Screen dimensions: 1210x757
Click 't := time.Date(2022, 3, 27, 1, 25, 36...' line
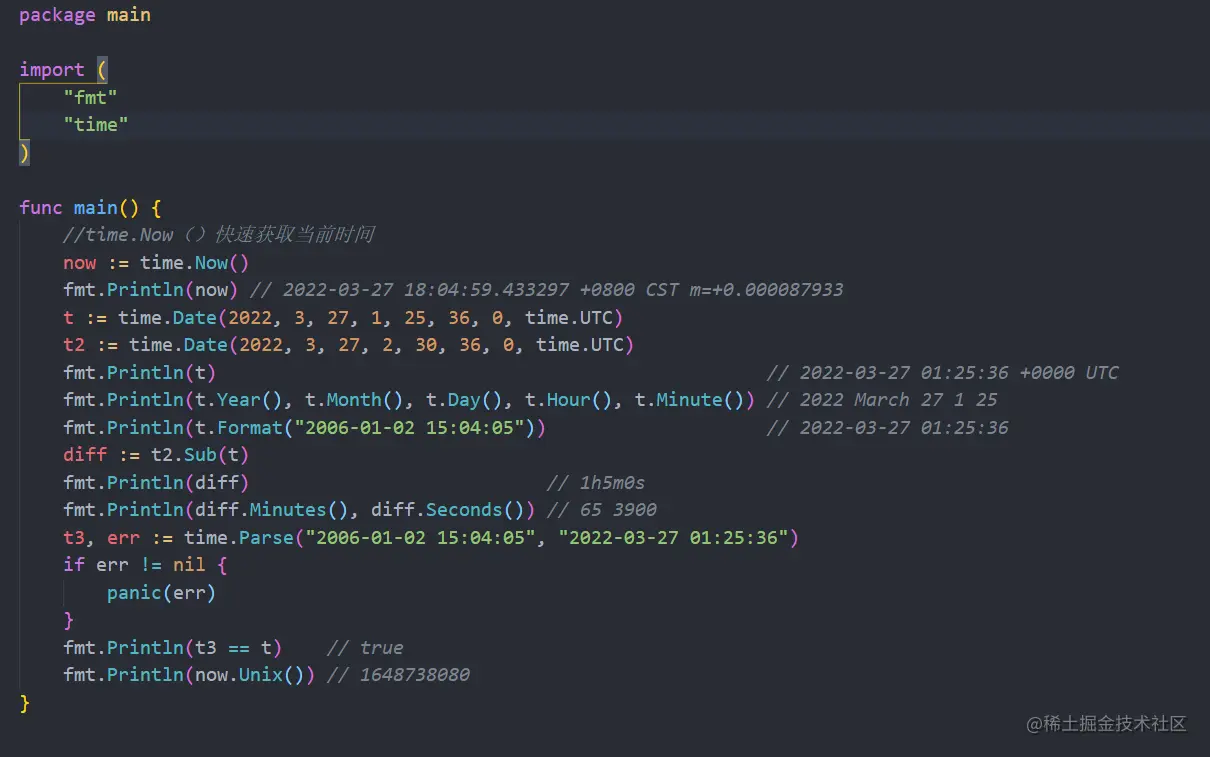pyautogui.click(x=343, y=317)
